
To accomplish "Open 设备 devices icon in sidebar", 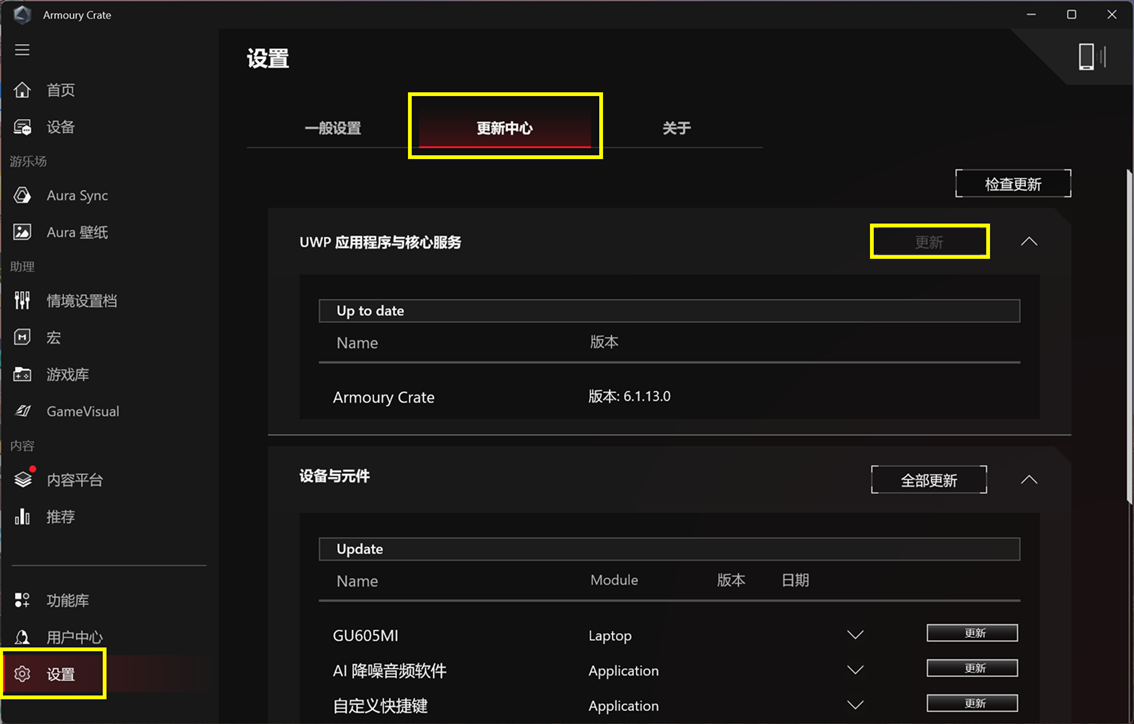I will pos(22,127).
